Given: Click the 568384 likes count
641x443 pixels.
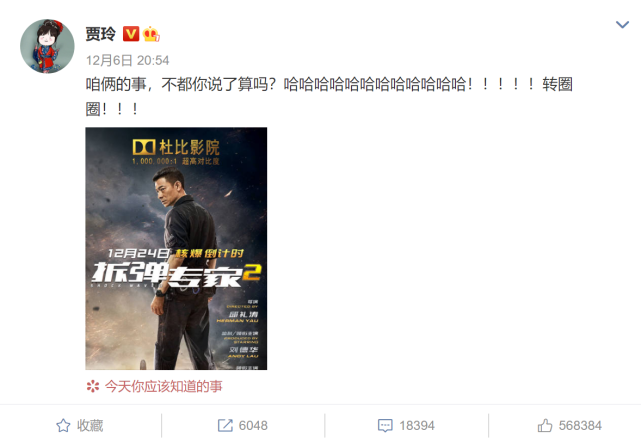Looking at the screenshot, I should [580, 425].
